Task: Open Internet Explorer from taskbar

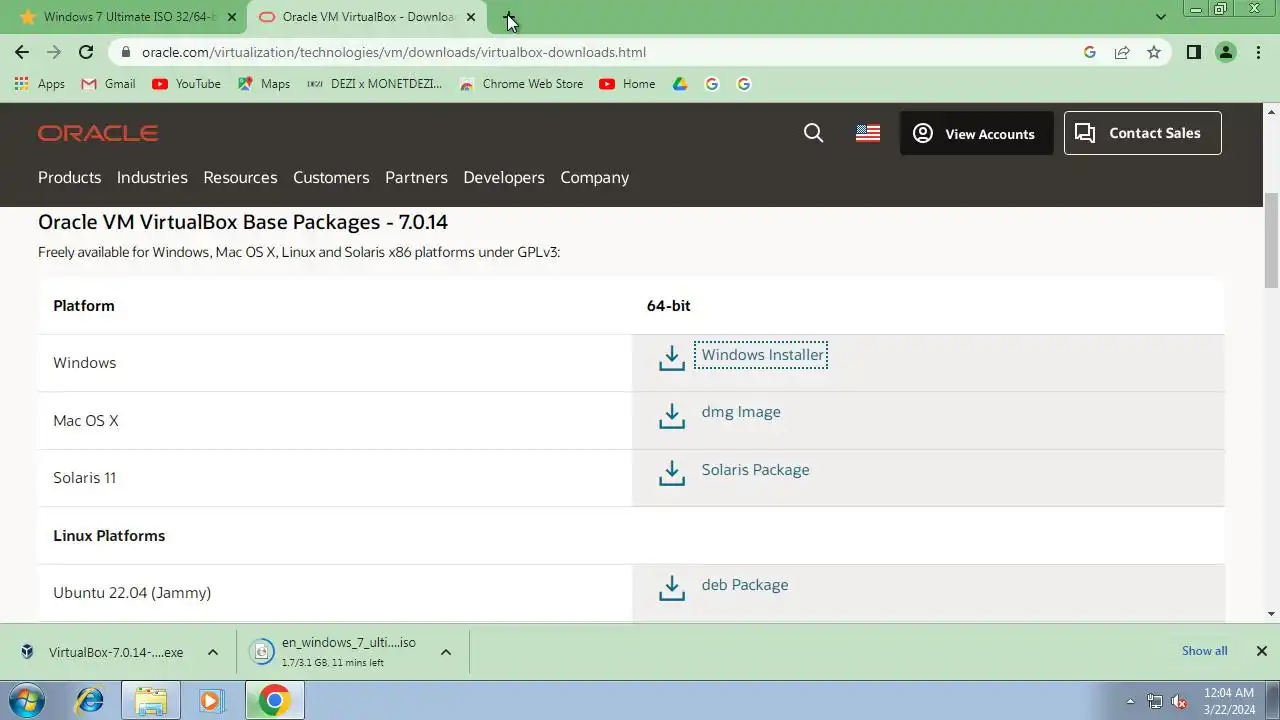Action: [x=90, y=700]
